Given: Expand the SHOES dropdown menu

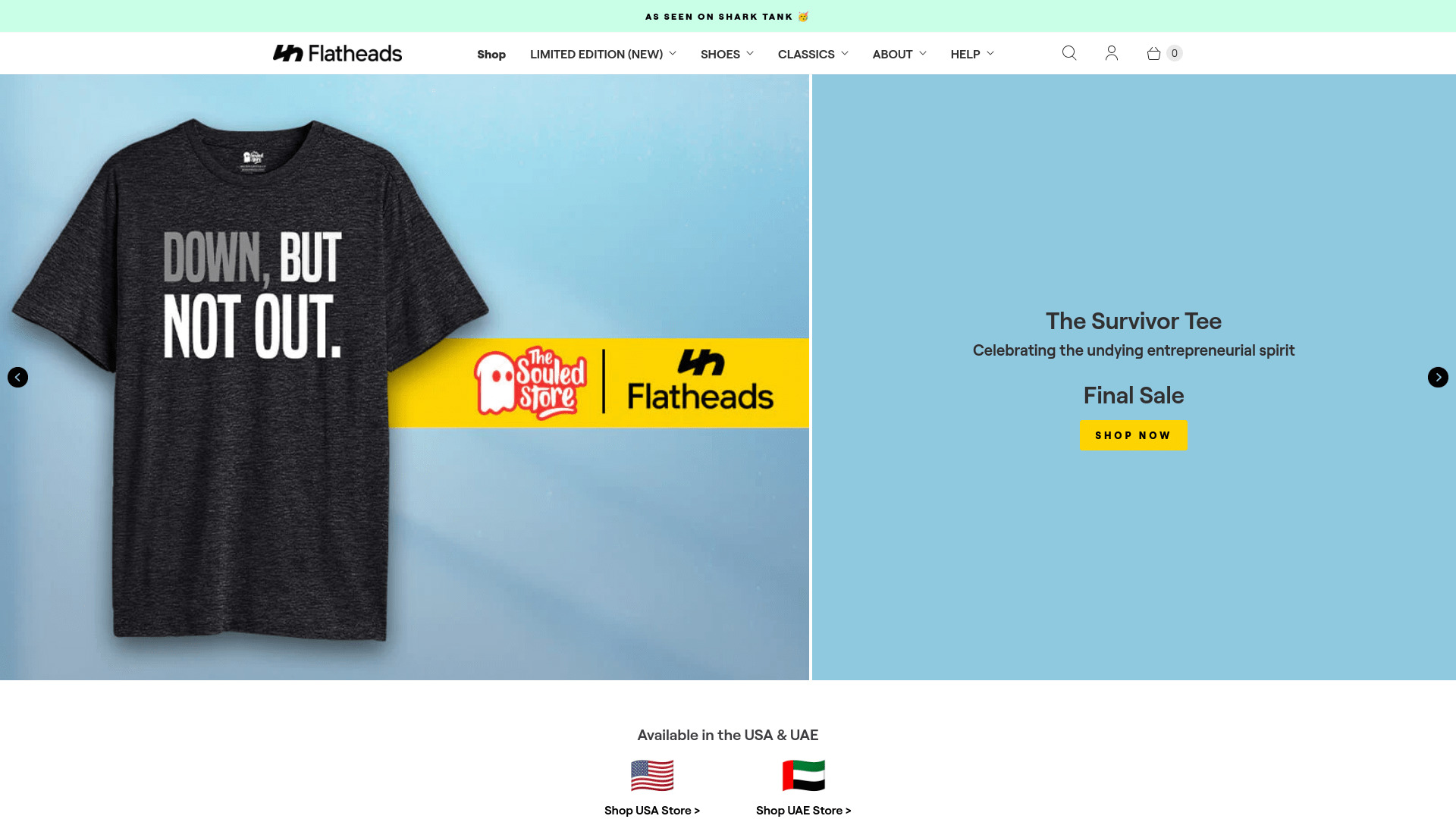Looking at the screenshot, I should click(727, 54).
